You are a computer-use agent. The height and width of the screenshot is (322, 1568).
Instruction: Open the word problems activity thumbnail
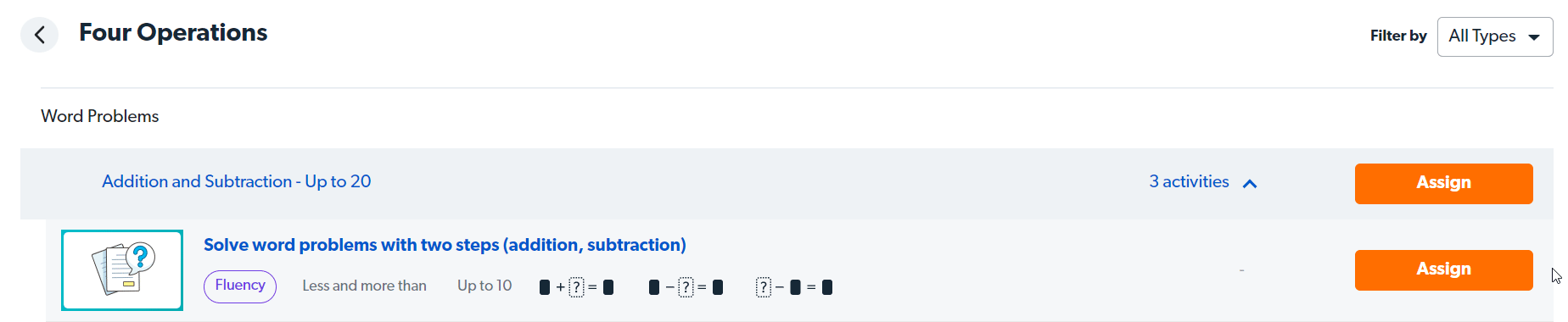click(122, 269)
